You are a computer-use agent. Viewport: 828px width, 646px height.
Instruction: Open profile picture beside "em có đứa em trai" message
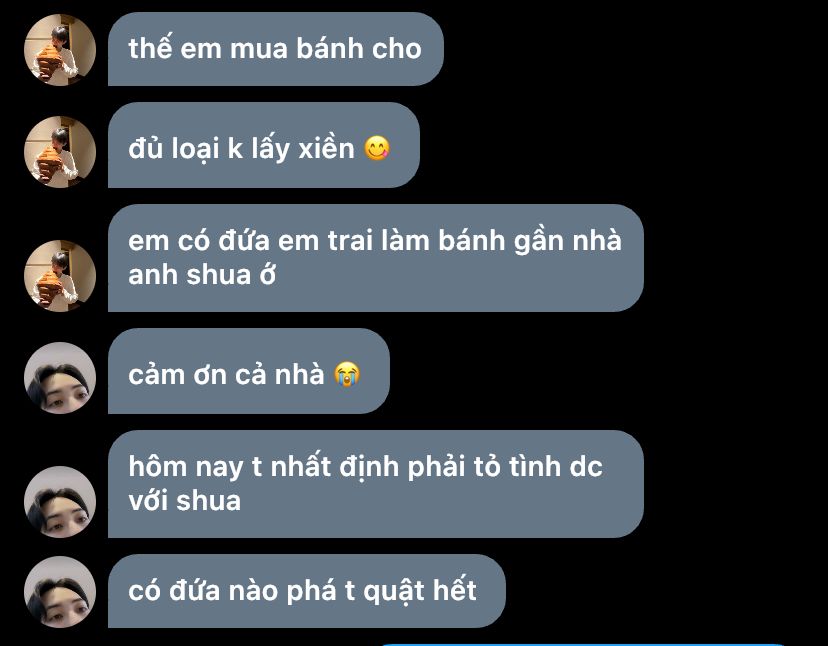click(x=60, y=276)
